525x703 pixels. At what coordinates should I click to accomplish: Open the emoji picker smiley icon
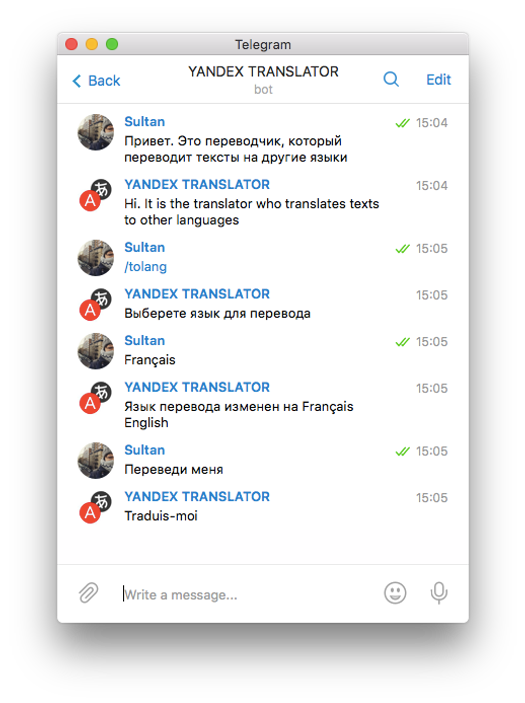[x=395, y=593]
